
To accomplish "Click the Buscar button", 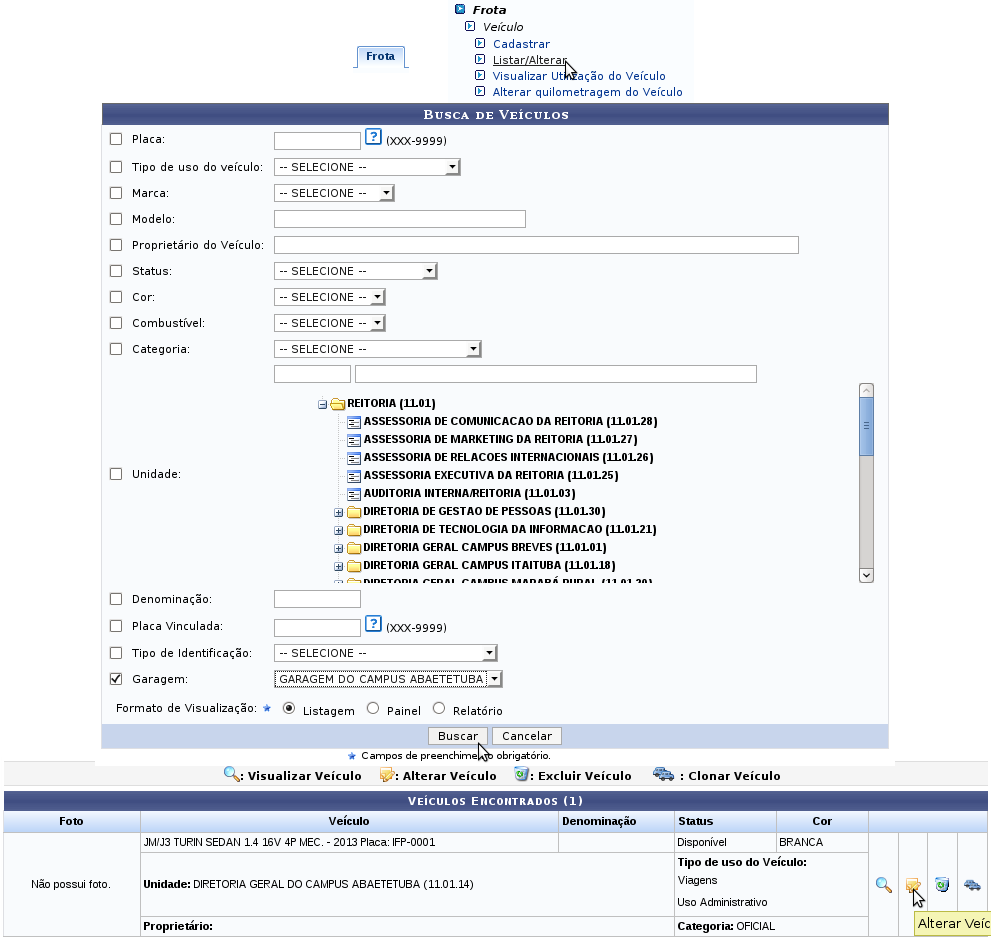I will [457, 736].
